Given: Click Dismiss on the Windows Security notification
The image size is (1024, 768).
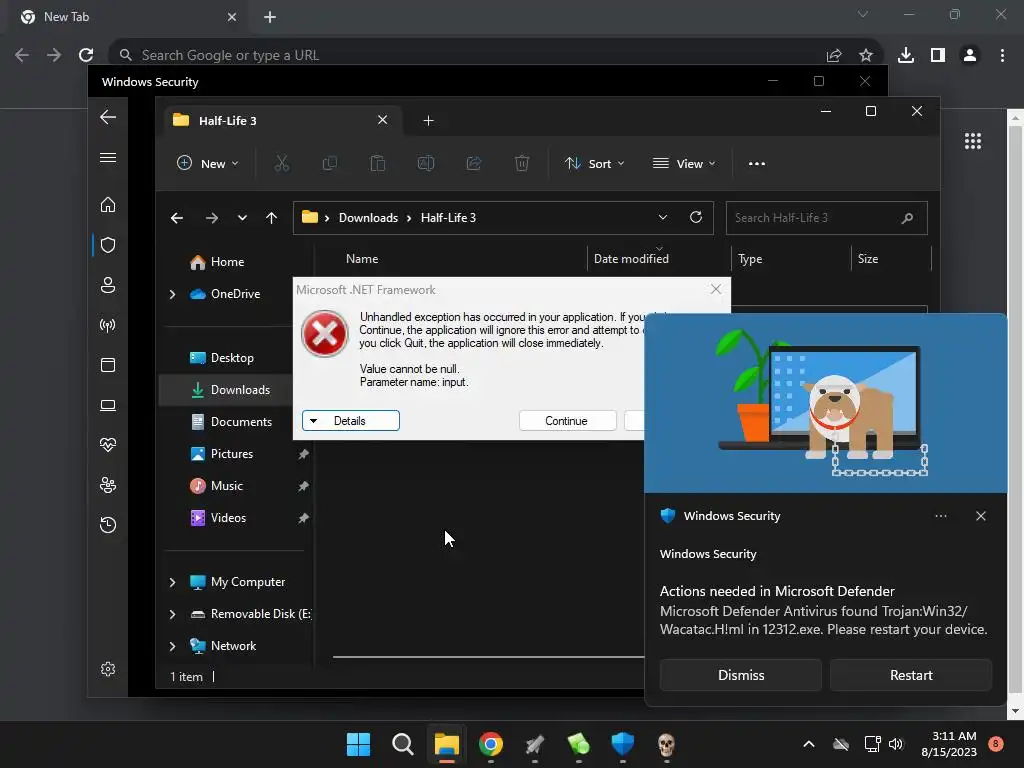Looking at the screenshot, I should click(x=741, y=675).
